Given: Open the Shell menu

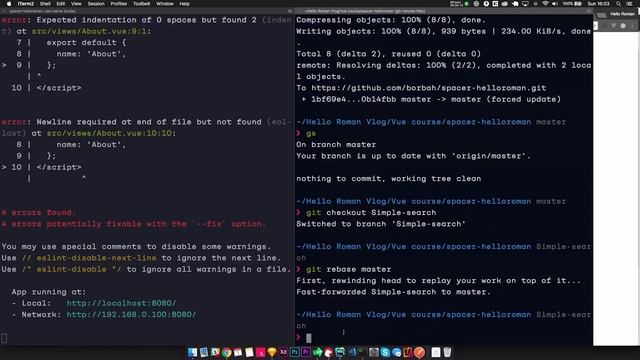Looking at the screenshot, I should (45, 4).
